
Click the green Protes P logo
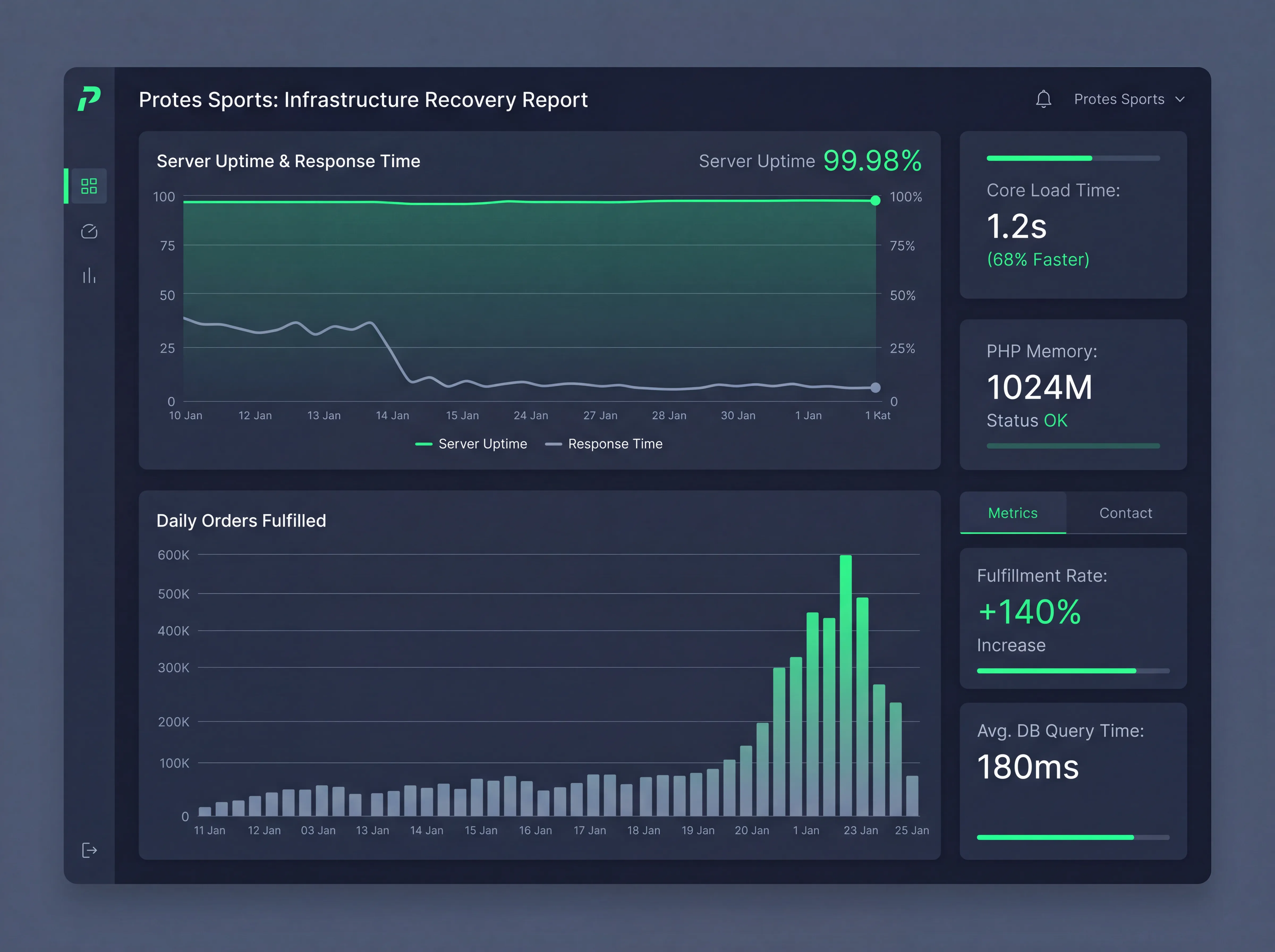pos(89,99)
